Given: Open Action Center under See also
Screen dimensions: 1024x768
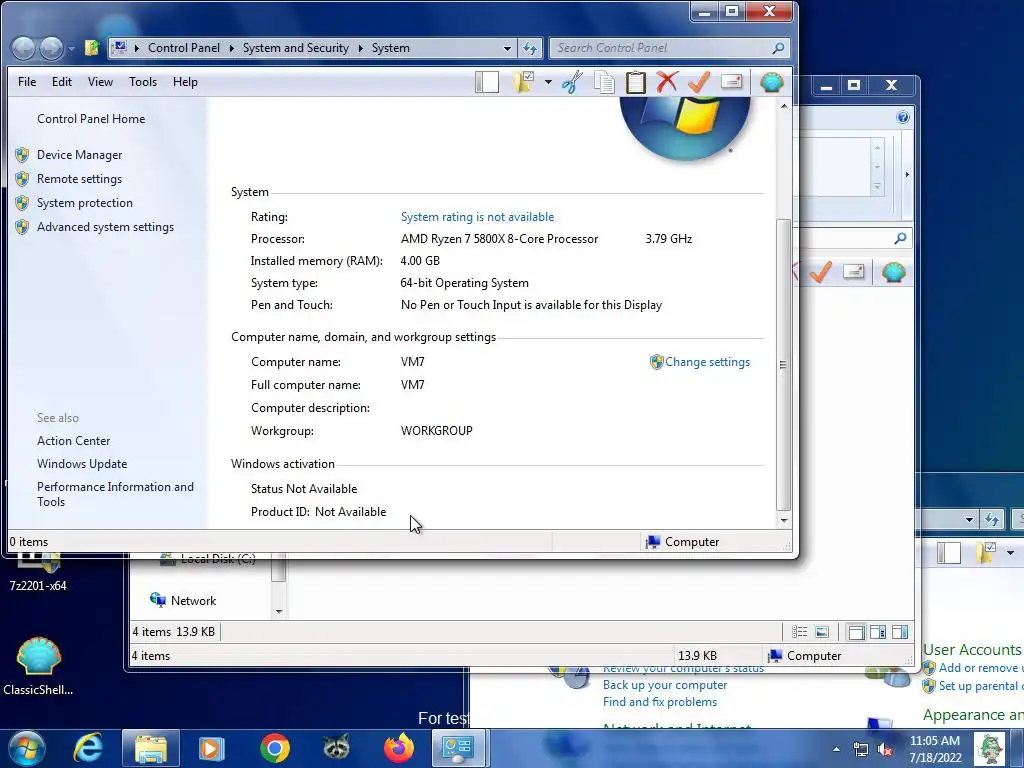Looking at the screenshot, I should pos(73,441).
